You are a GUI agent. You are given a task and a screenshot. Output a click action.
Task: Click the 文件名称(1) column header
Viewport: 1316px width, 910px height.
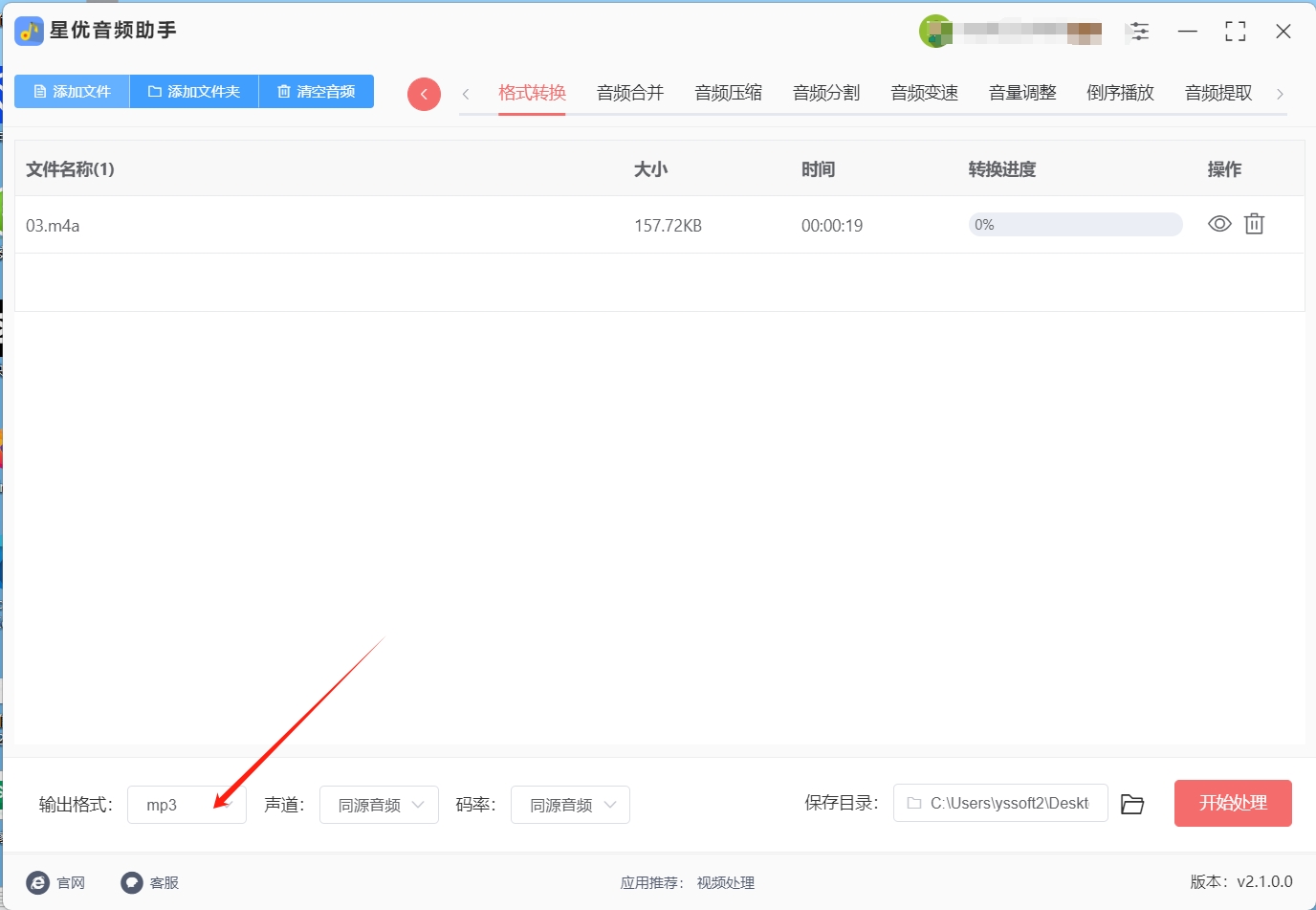[70, 169]
